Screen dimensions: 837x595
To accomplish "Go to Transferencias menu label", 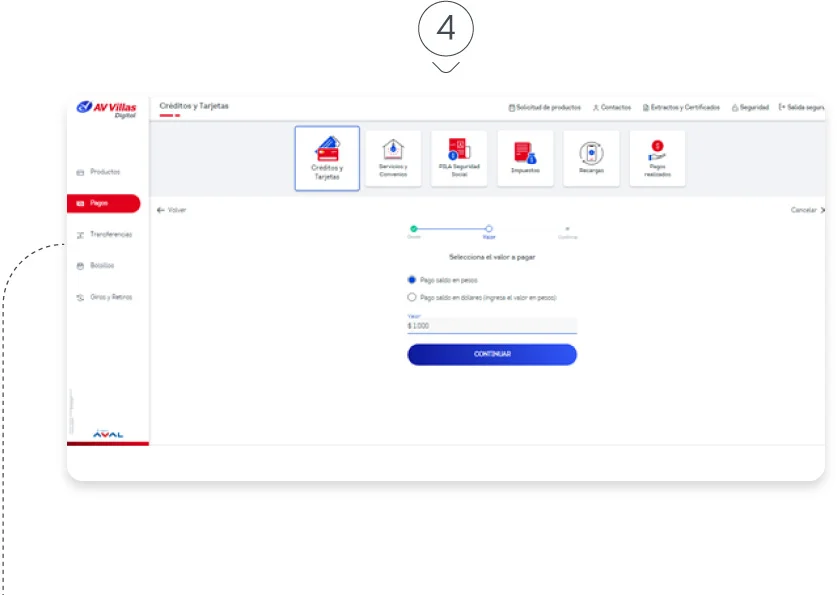I will click(x=111, y=234).
